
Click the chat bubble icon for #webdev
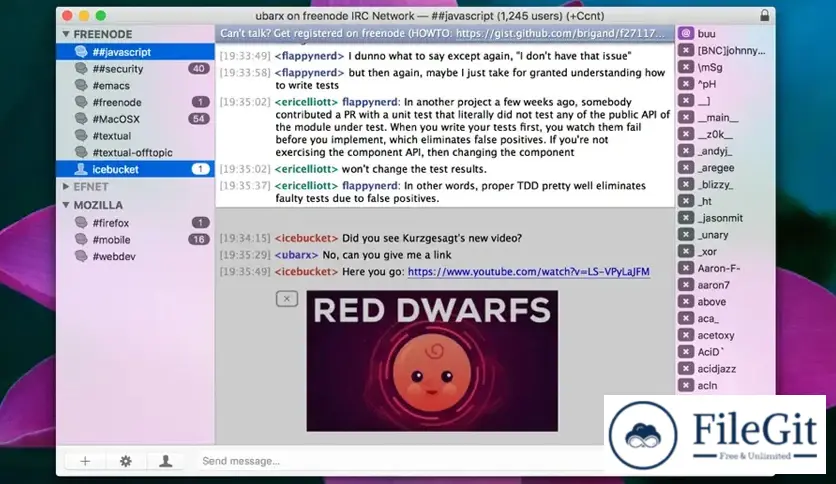pyautogui.click(x=81, y=256)
